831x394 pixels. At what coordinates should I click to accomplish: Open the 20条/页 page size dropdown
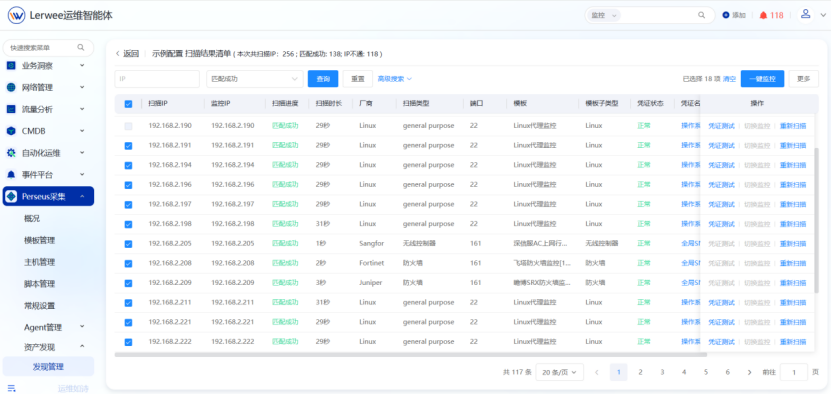(x=559, y=372)
